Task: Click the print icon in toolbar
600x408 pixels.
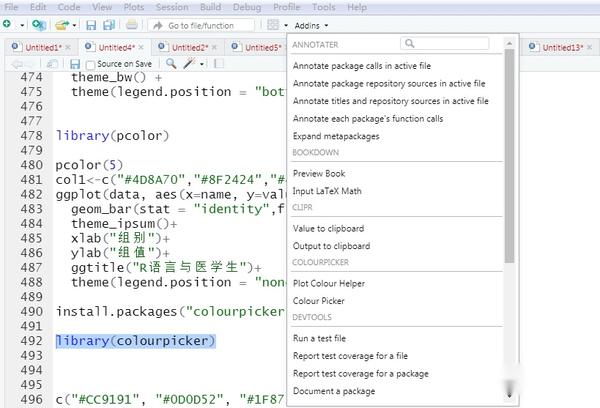Action: pyautogui.click(x=133, y=24)
